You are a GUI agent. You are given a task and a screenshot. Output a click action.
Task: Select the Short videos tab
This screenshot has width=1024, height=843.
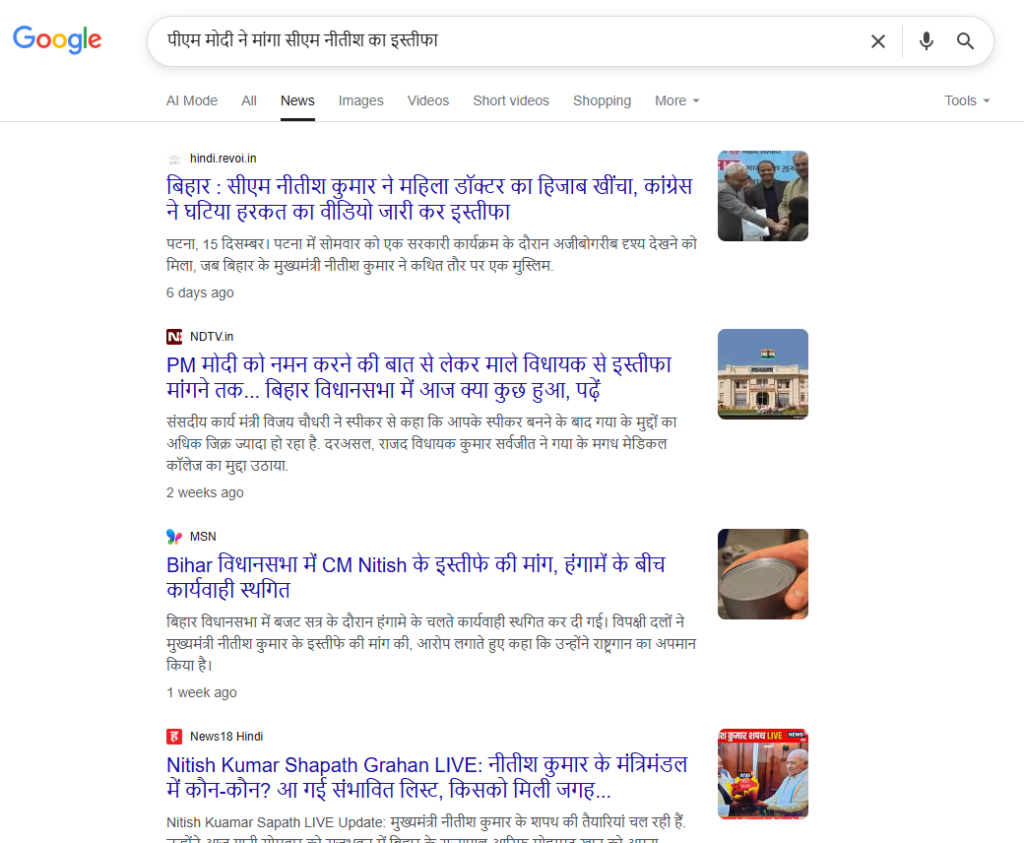click(x=511, y=101)
